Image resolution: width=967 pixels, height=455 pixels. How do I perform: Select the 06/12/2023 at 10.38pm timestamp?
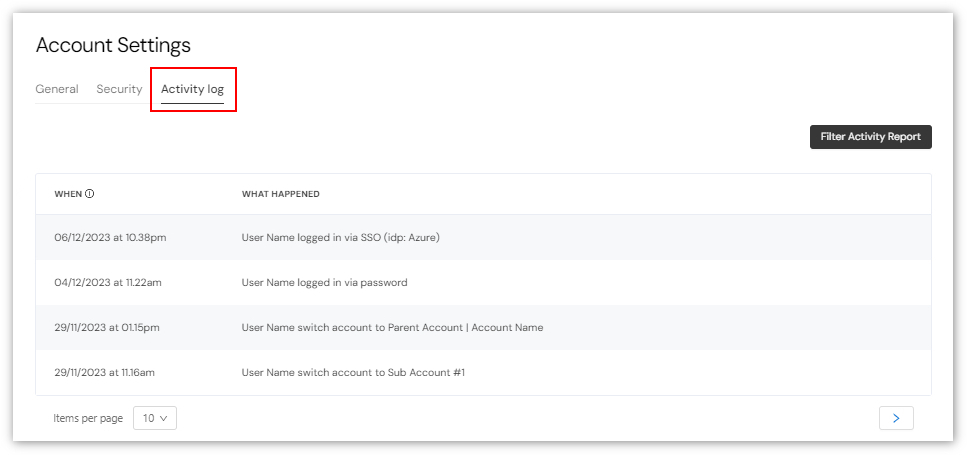[x=110, y=237]
